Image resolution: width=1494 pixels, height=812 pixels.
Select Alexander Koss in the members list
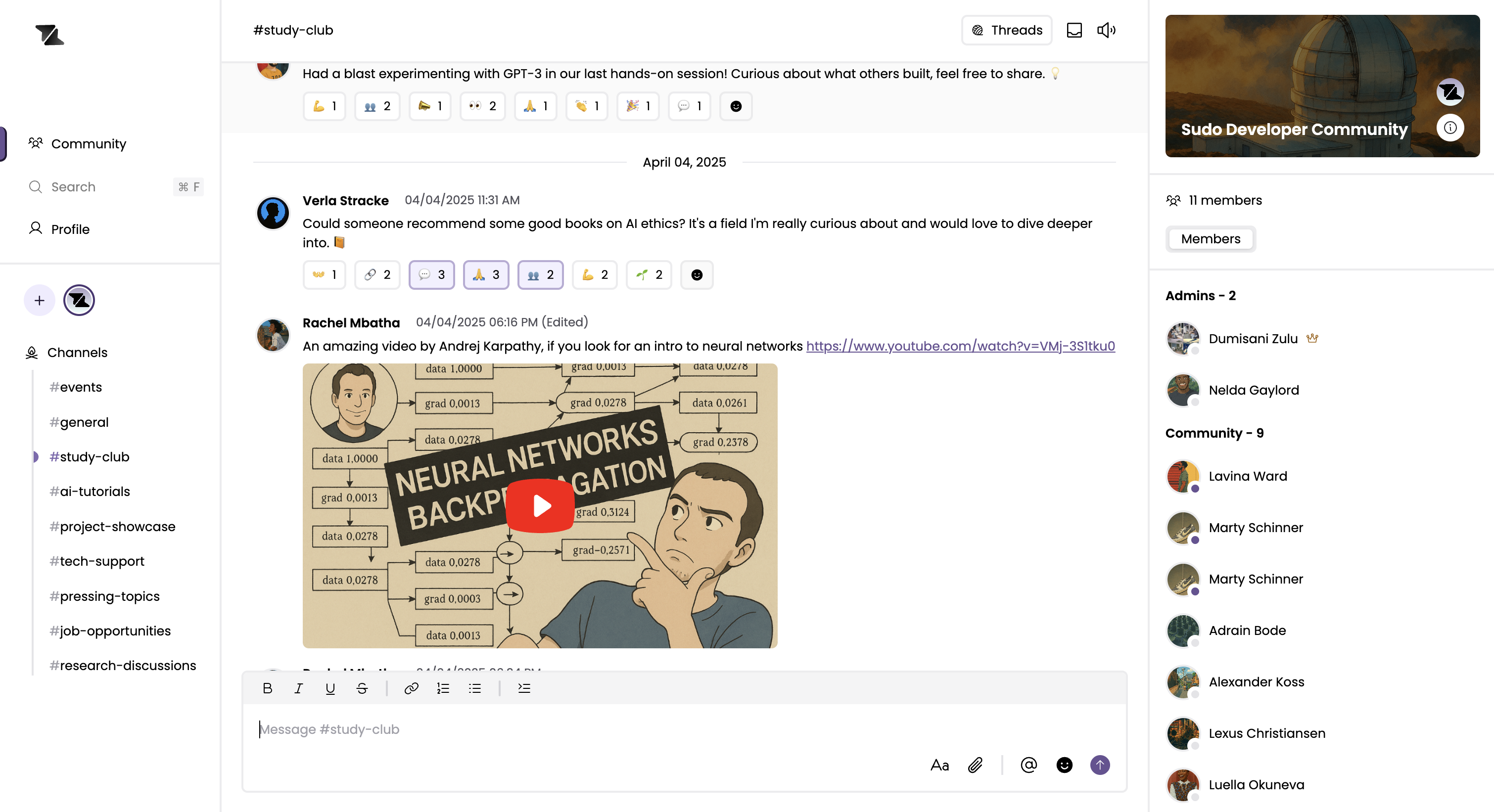pos(1236,682)
